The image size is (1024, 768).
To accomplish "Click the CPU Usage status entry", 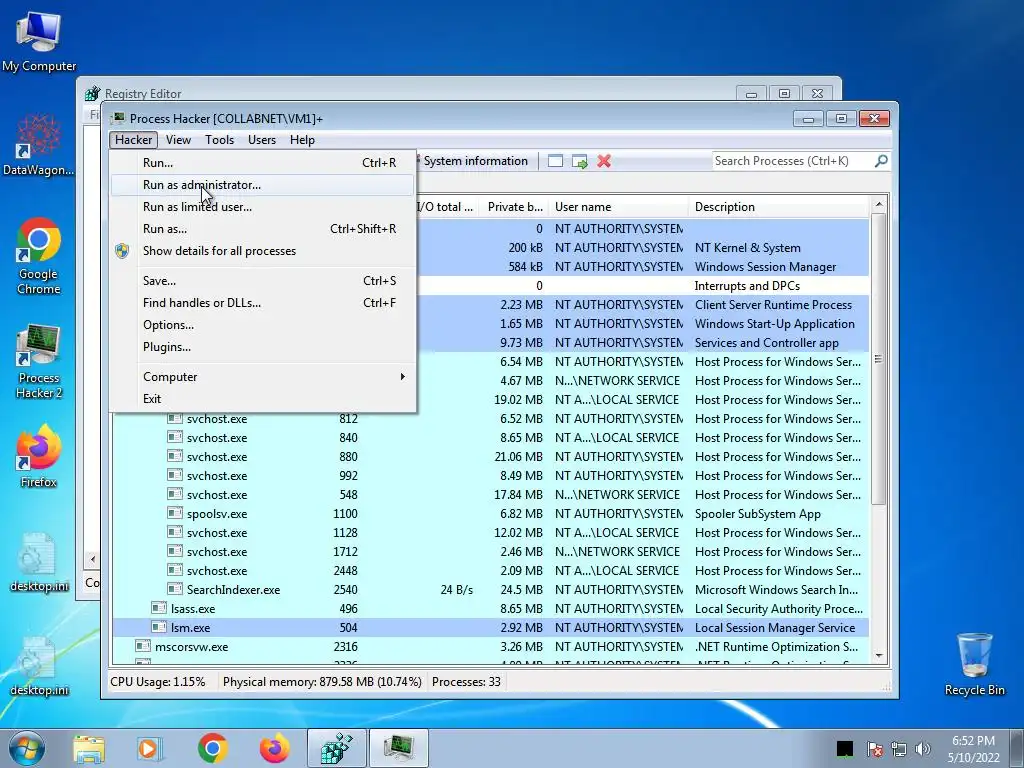I will pos(157,682).
